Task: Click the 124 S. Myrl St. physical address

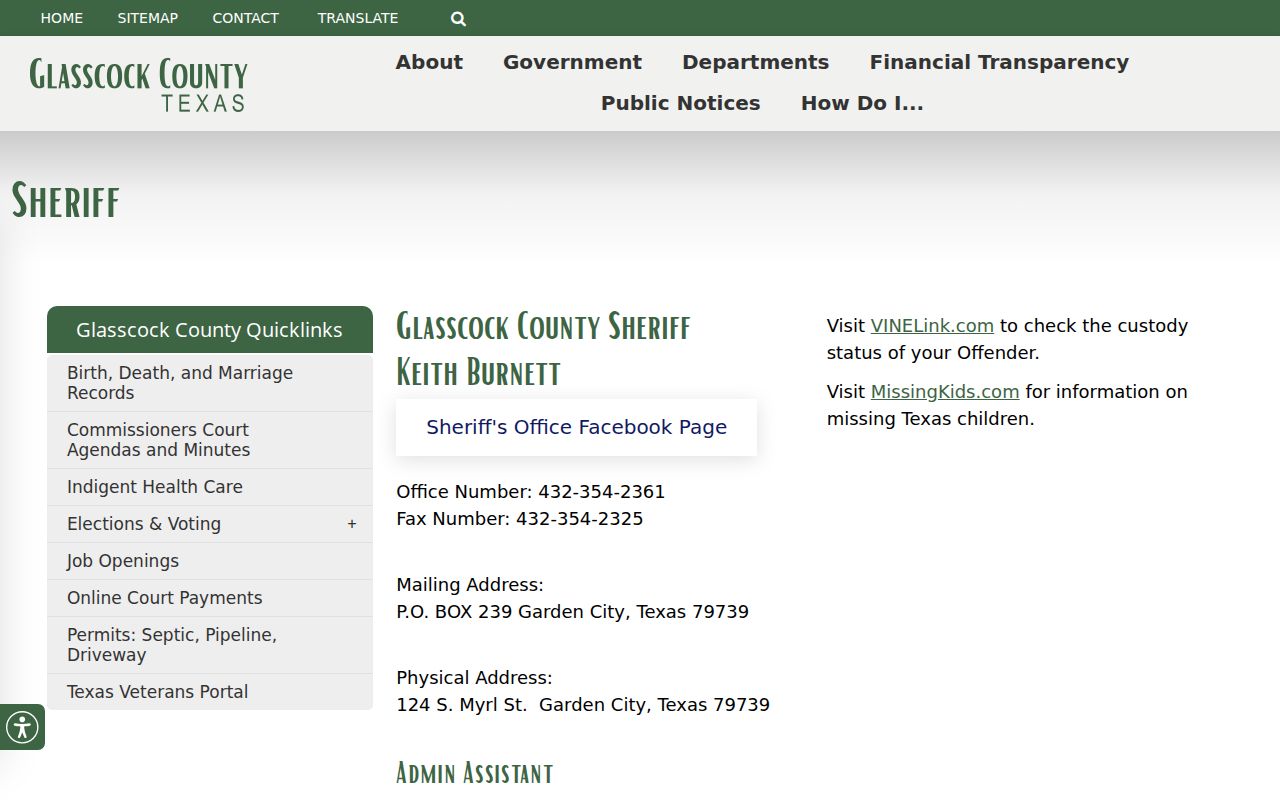Action: tap(583, 705)
